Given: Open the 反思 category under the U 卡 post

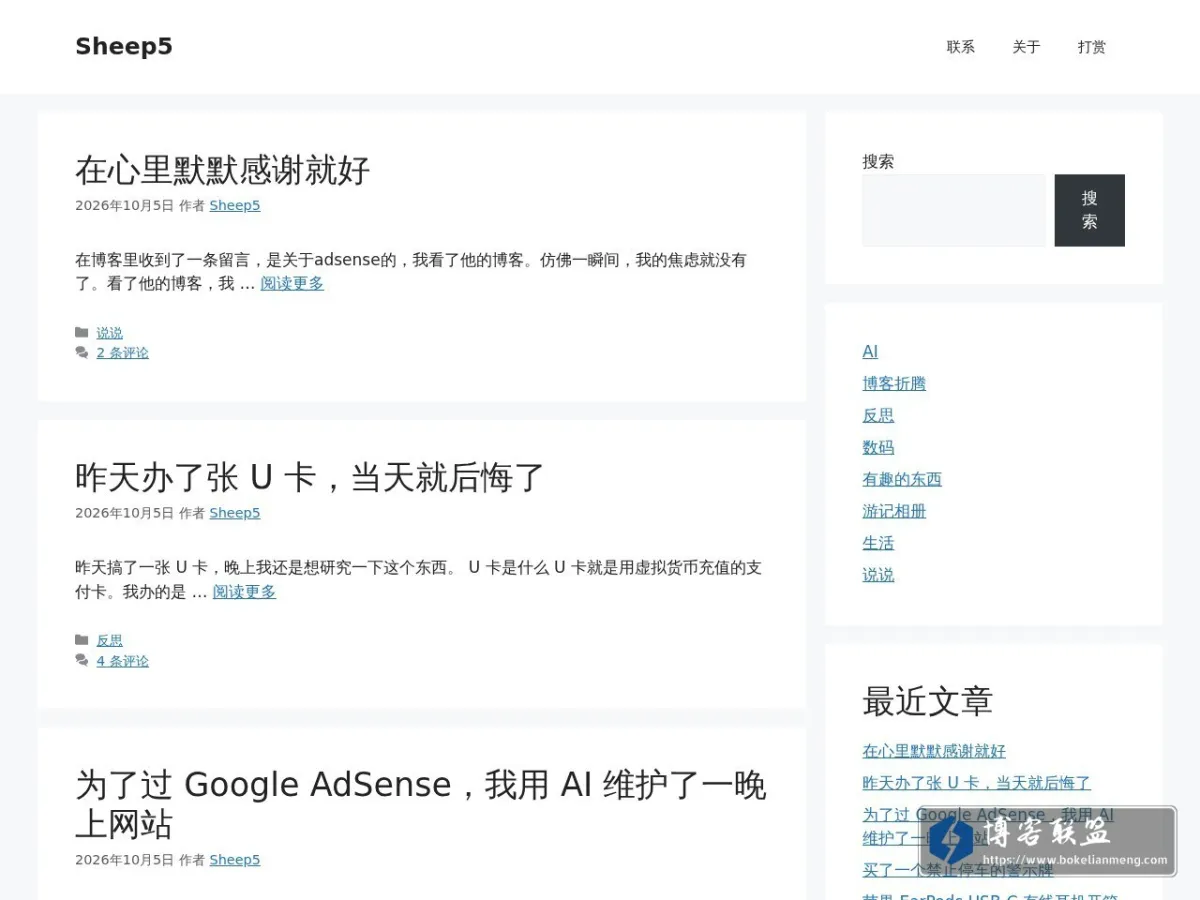Looking at the screenshot, I should tap(110, 641).
